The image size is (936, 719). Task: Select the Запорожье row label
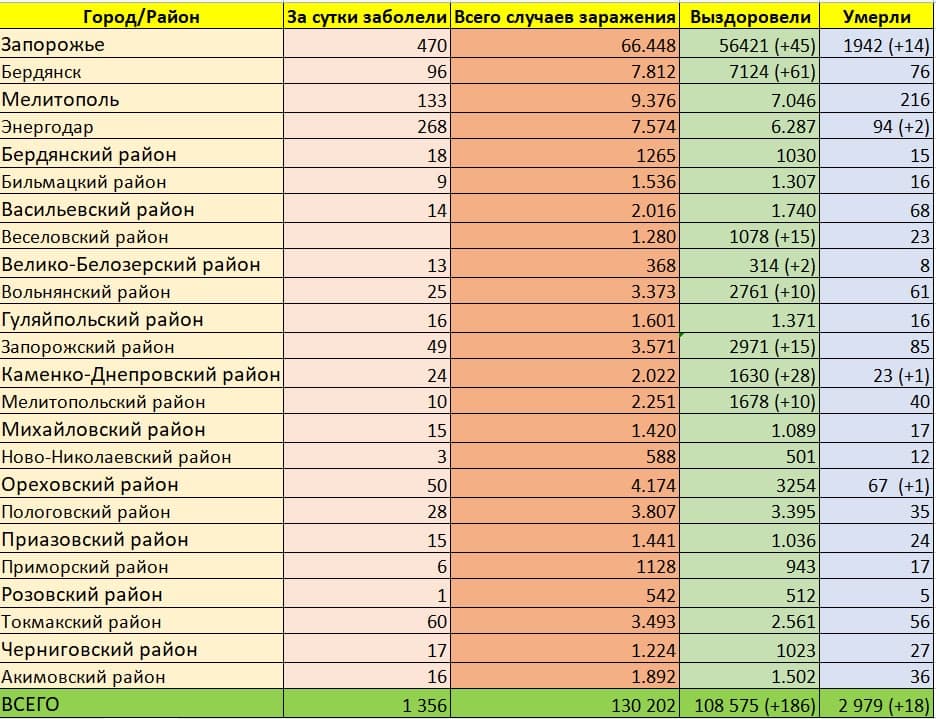[x=53, y=45]
